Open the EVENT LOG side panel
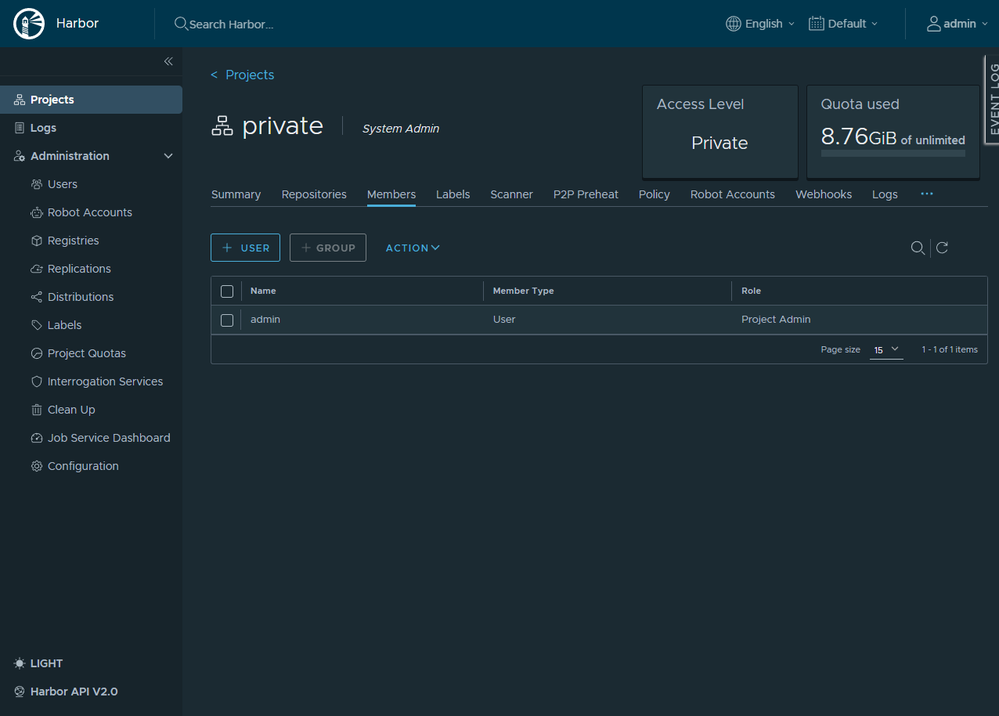999x716 pixels. coord(992,99)
